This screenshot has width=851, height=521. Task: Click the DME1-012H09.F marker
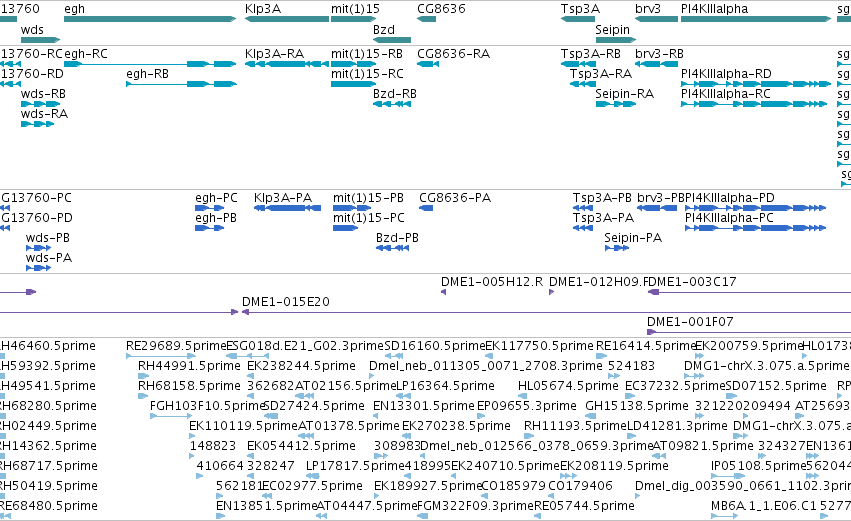point(551,292)
